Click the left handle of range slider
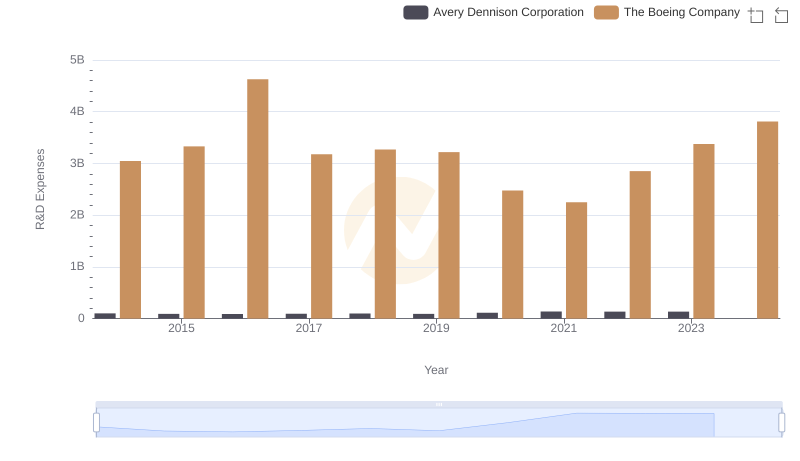800x461 pixels. (x=96, y=423)
